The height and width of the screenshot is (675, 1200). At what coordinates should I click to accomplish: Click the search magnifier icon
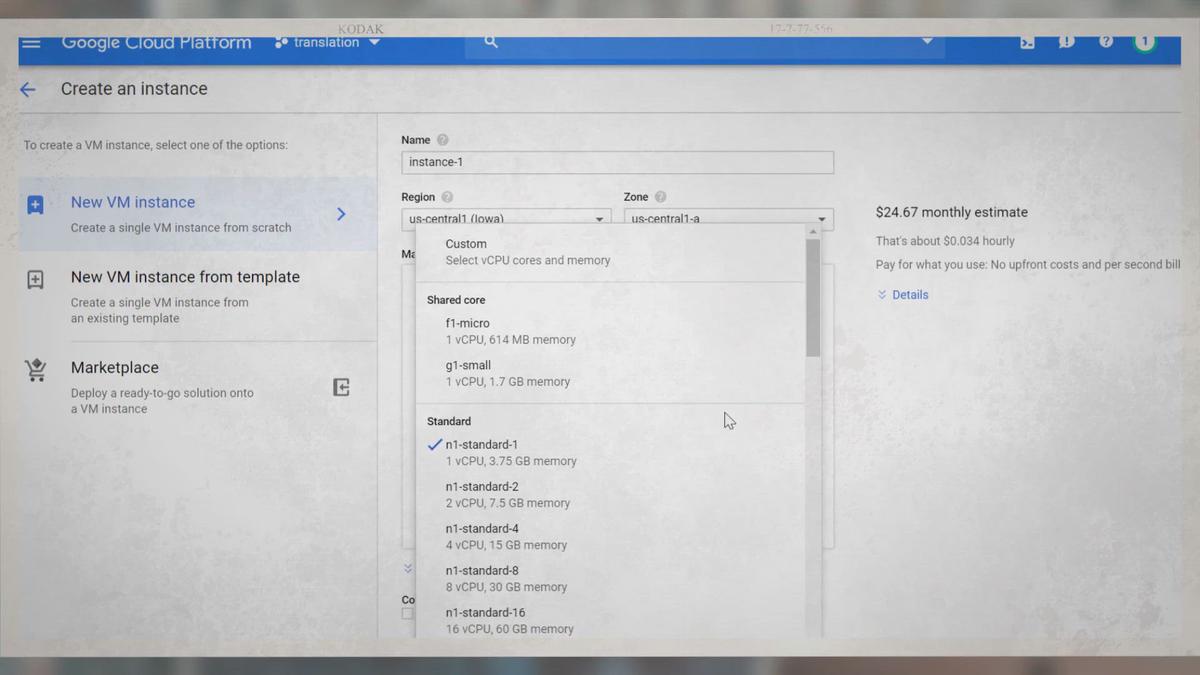tap(490, 42)
